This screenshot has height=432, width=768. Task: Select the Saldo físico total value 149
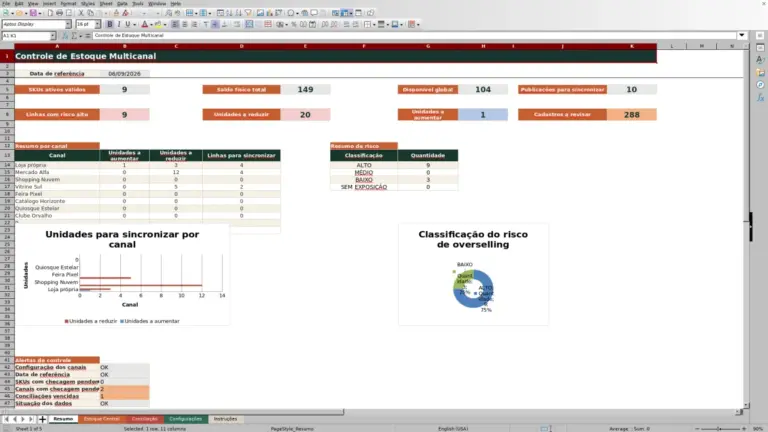305,90
